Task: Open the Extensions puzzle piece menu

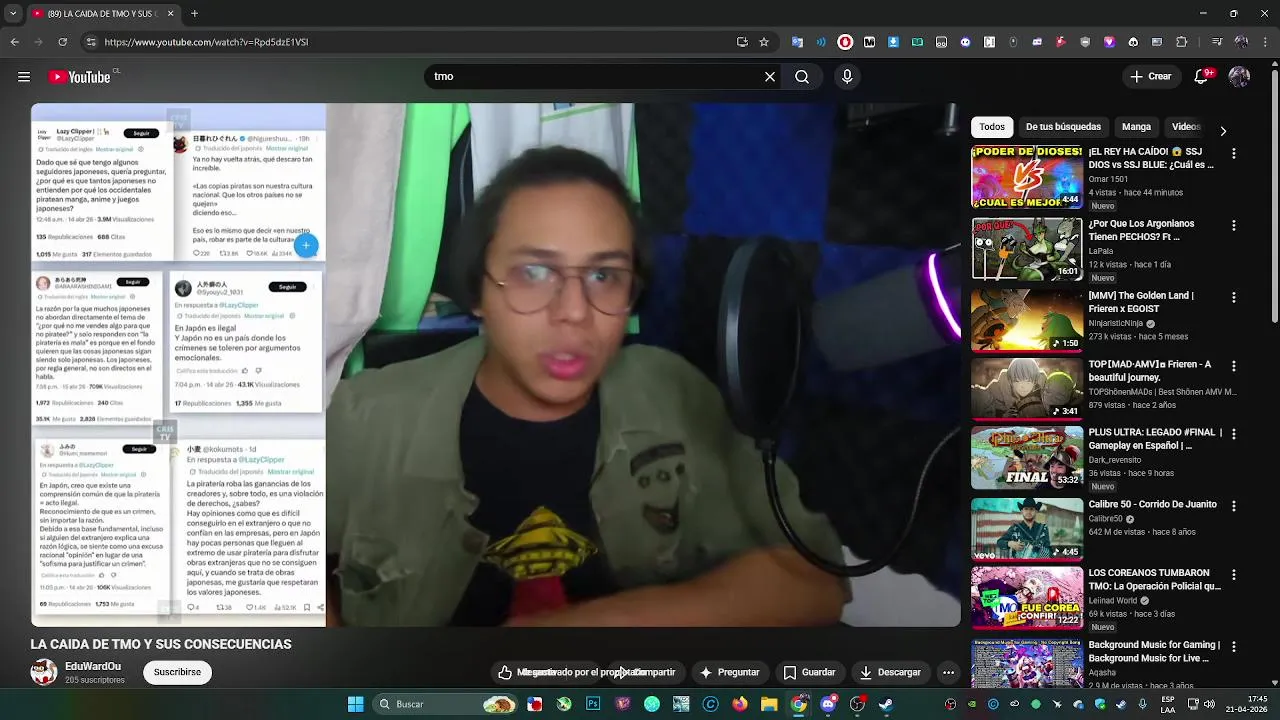Action: coord(1182,42)
